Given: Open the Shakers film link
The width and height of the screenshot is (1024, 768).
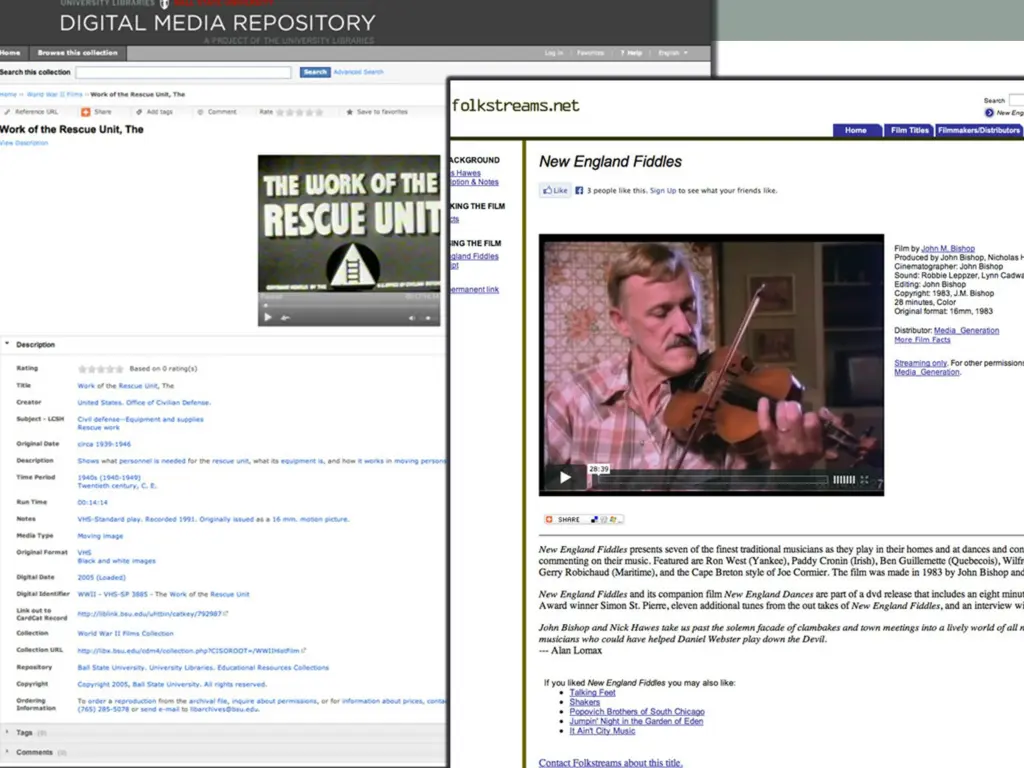Looking at the screenshot, I should pos(584,702).
